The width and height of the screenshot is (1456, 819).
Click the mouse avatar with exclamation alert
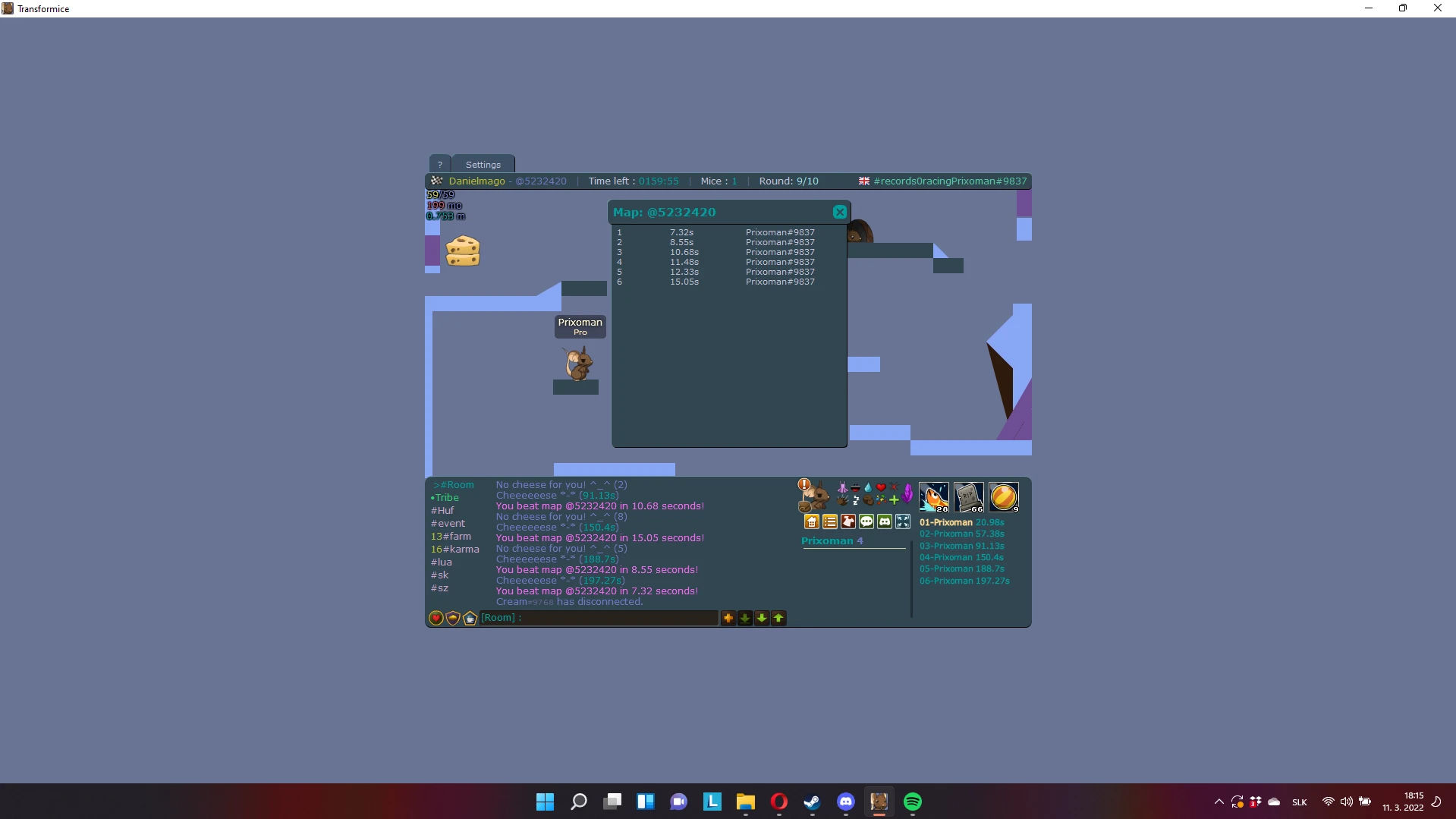[813, 496]
